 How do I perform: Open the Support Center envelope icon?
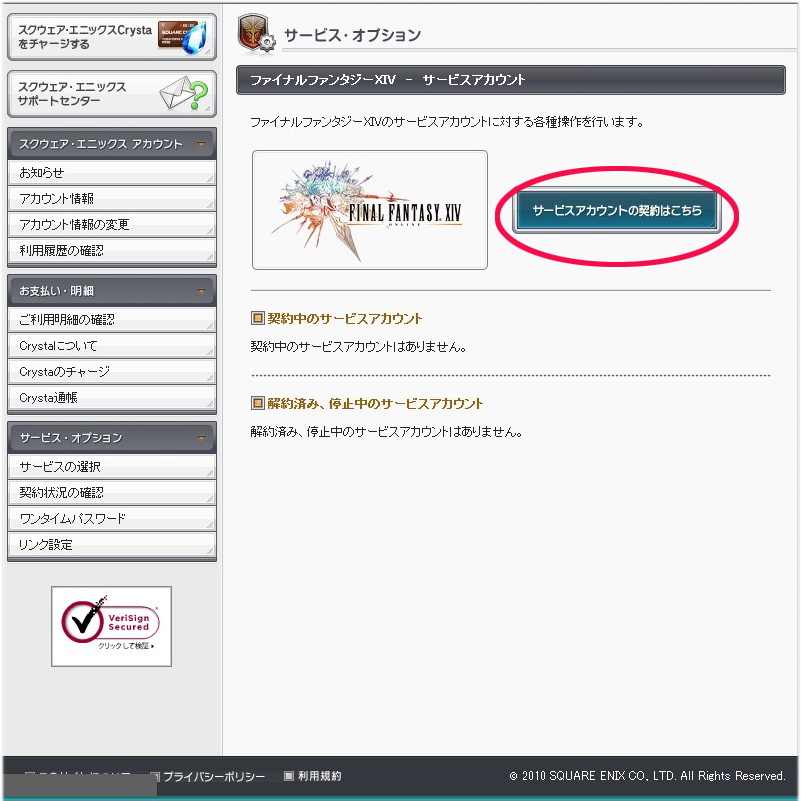point(183,93)
